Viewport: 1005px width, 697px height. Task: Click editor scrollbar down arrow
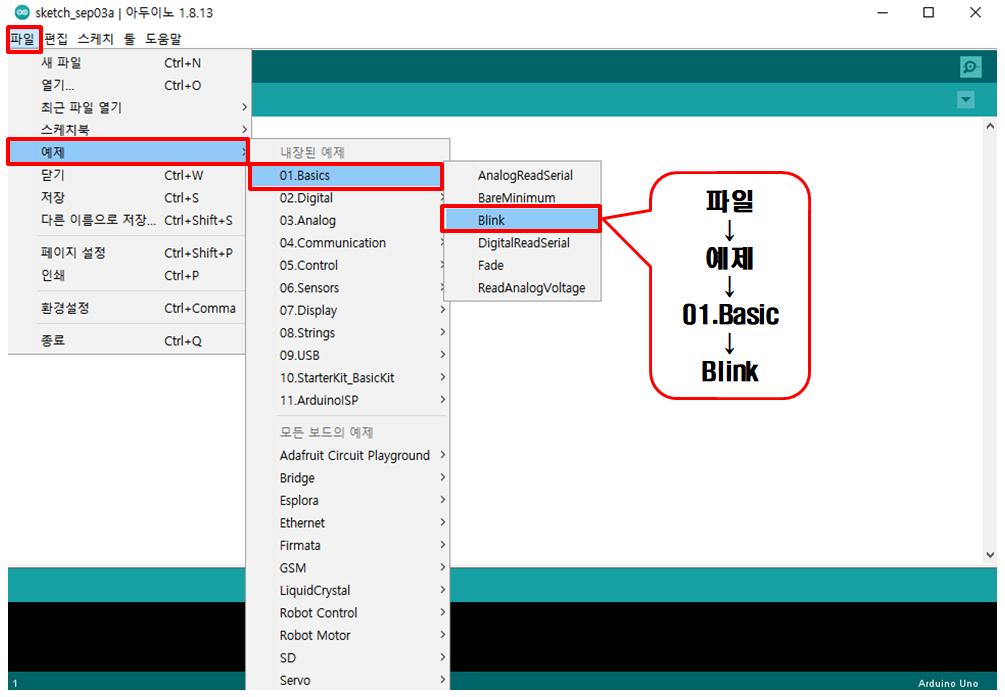point(990,555)
